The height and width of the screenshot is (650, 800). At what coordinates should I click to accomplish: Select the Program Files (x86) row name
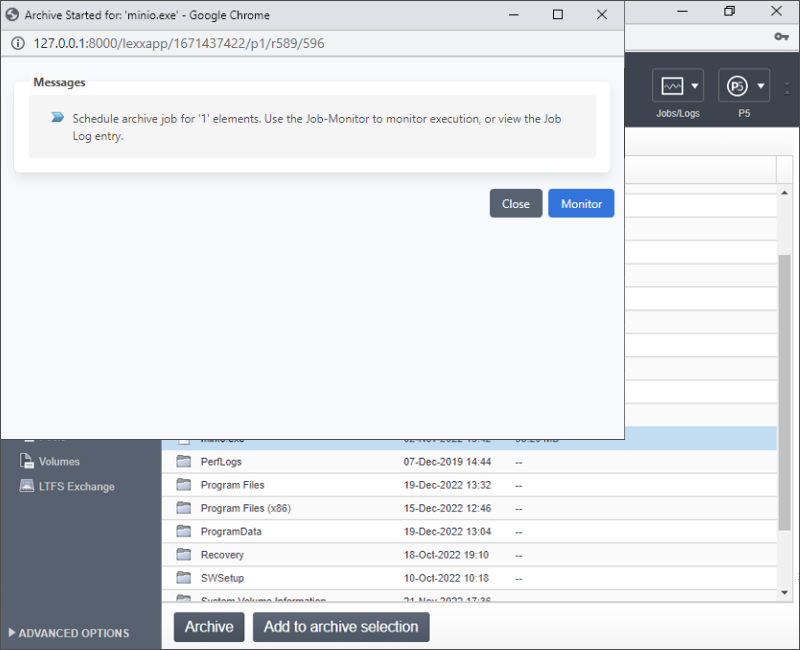[x=246, y=508]
